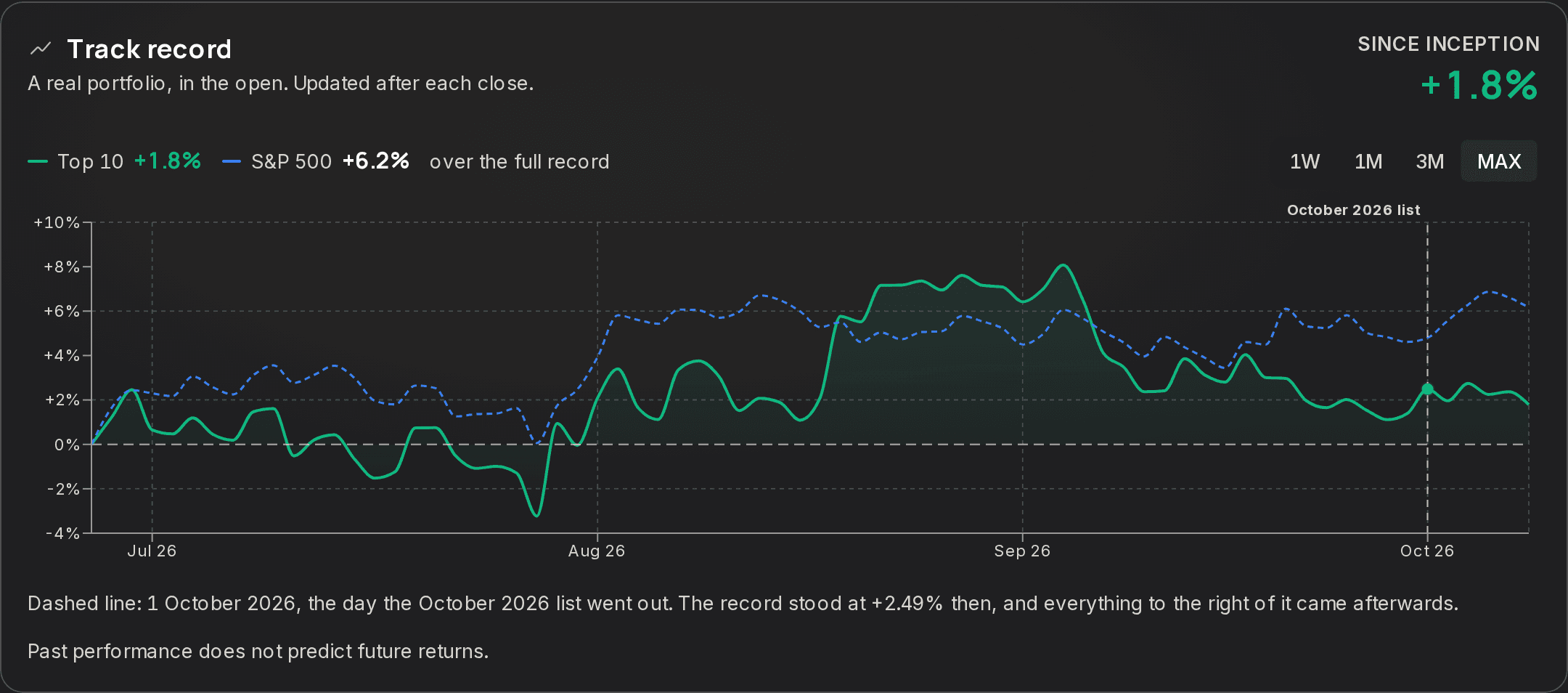
Task: Click the "+10%" y-axis label
Action: tap(57, 222)
